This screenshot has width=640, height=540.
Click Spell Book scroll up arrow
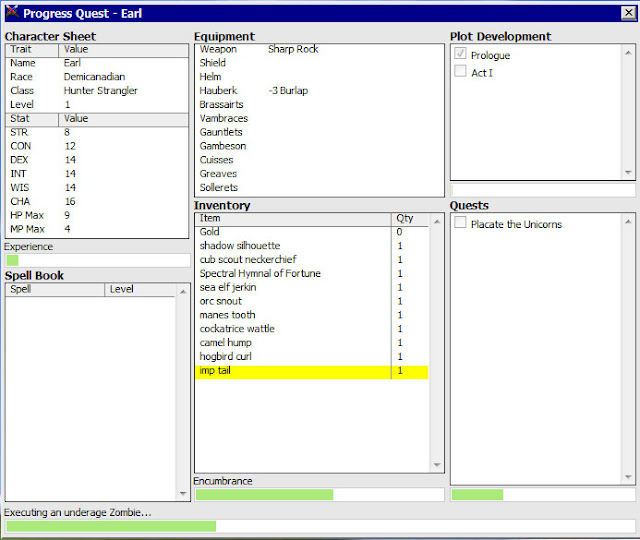[x=183, y=291]
